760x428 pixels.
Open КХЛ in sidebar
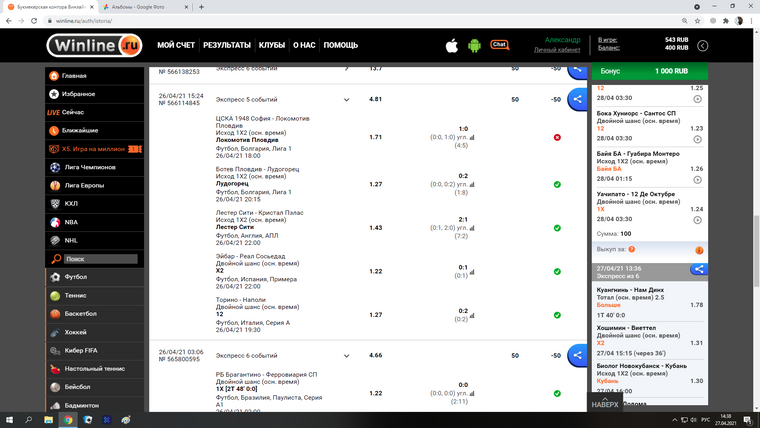point(95,204)
